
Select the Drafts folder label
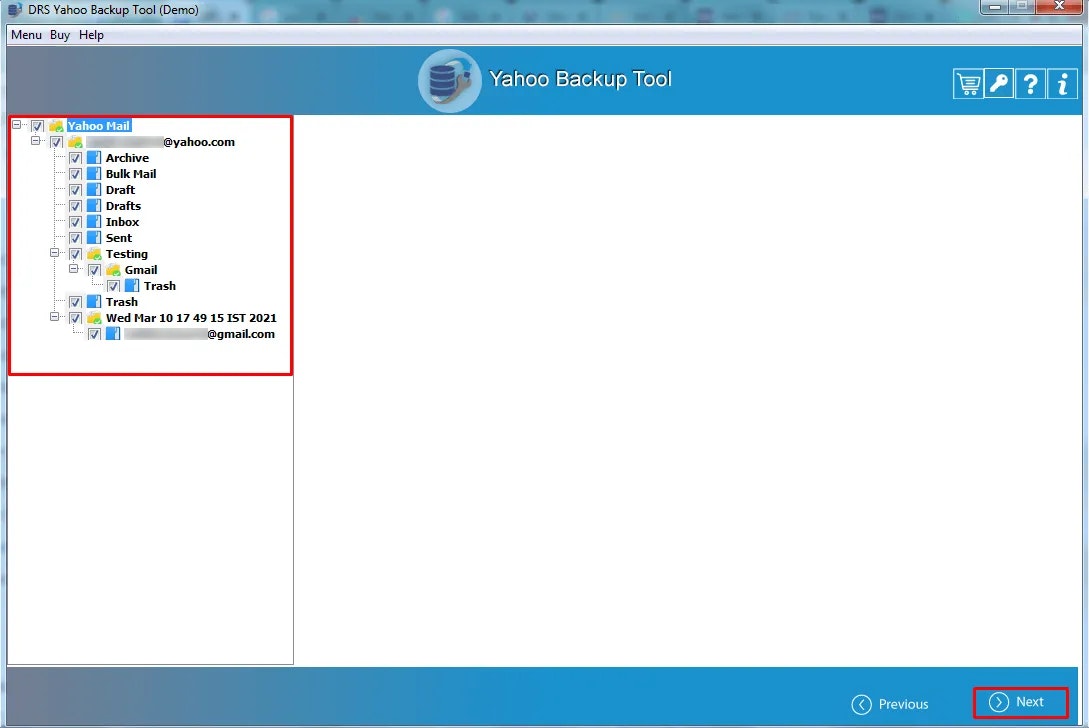pyautogui.click(x=123, y=206)
